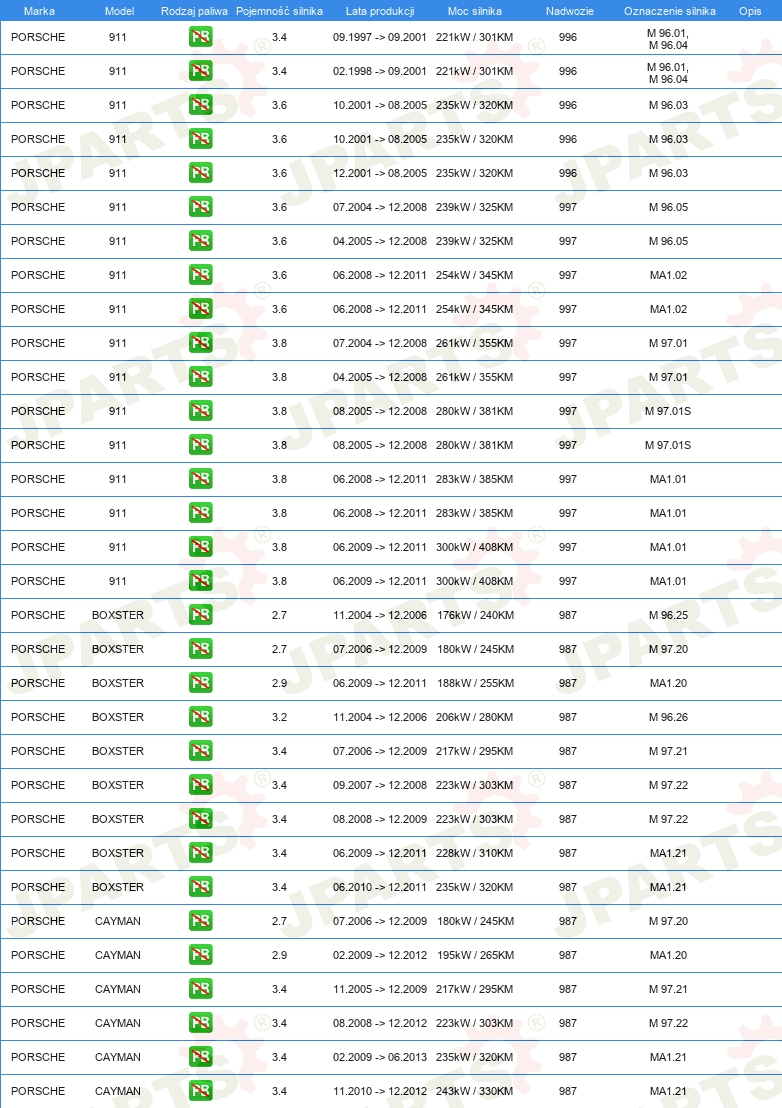
Task: Click PORSCHE in the Cayman 243kW row
Action: click(38, 1090)
